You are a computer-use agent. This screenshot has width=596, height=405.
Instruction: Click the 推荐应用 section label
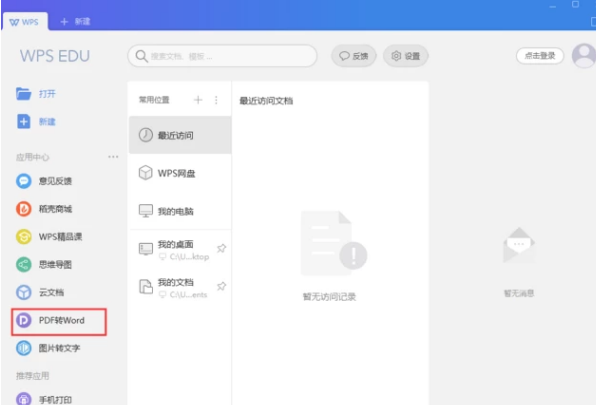[x=33, y=376]
